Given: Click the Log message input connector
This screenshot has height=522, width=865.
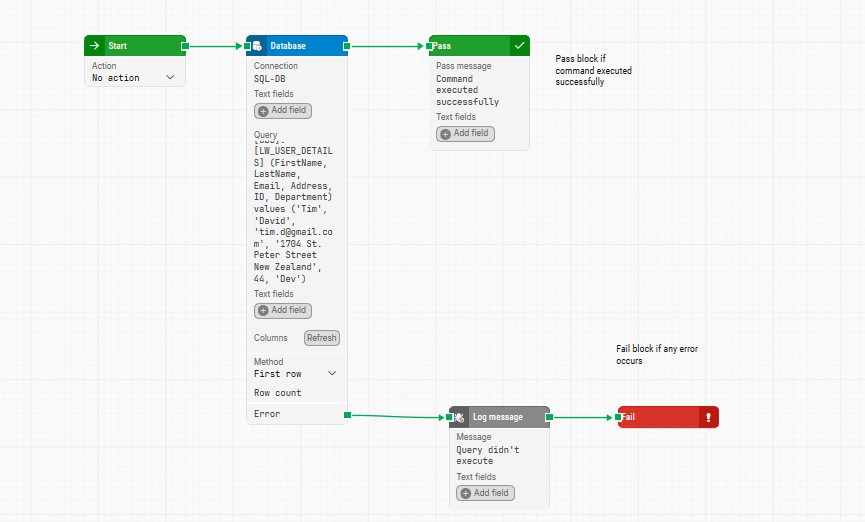Looking at the screenshot, I should coord(449,417).
